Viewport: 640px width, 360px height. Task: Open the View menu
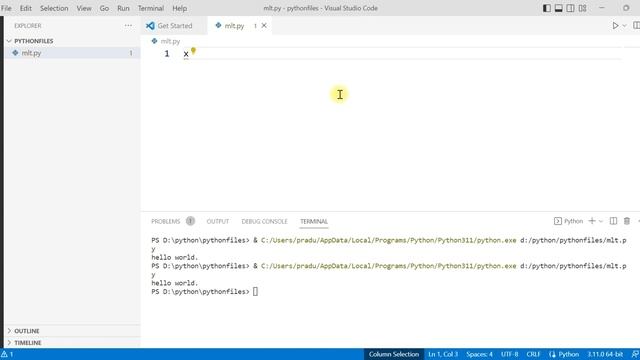click(84, 8)
